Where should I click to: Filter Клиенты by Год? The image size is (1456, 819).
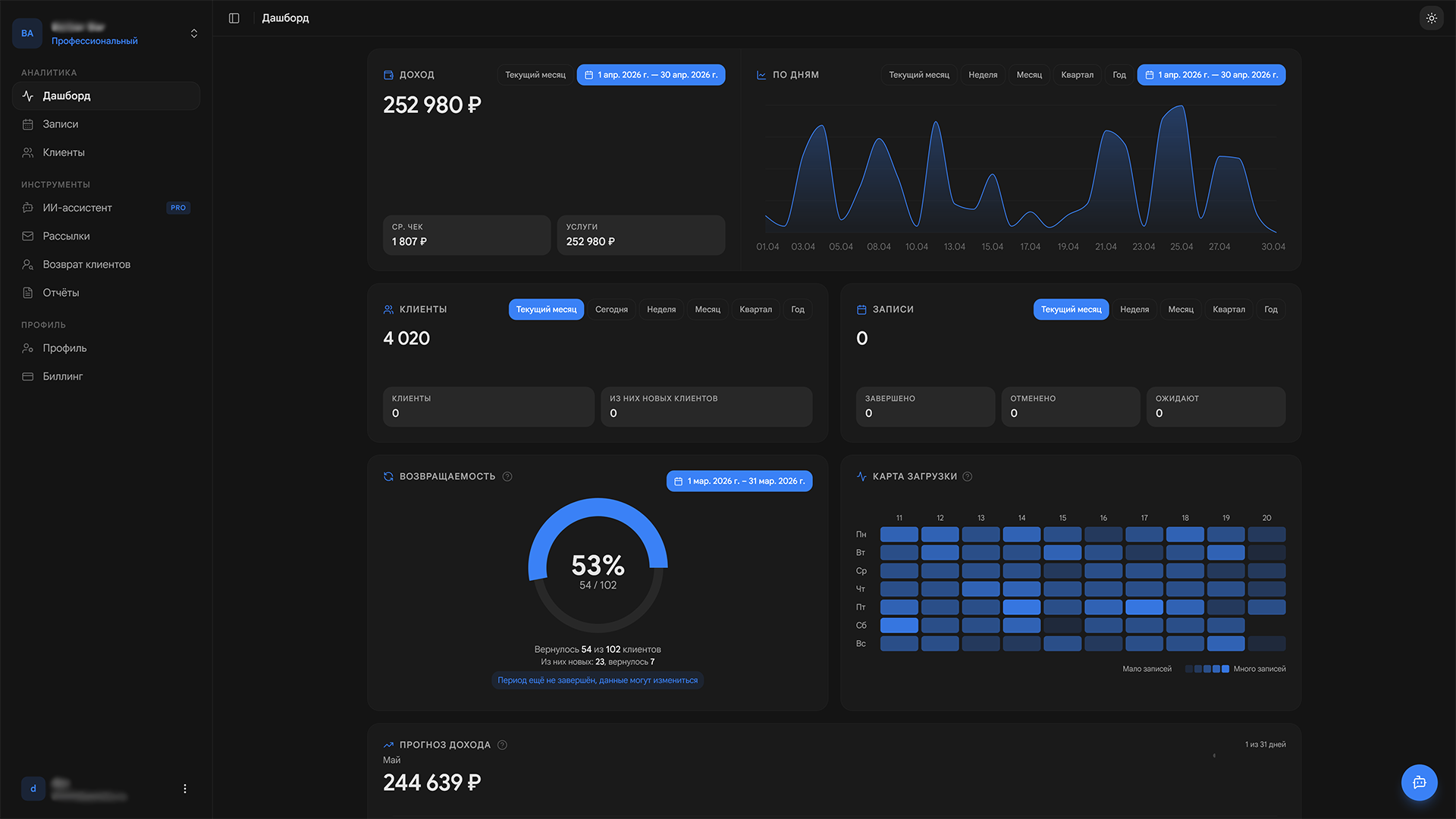[798, 309]
